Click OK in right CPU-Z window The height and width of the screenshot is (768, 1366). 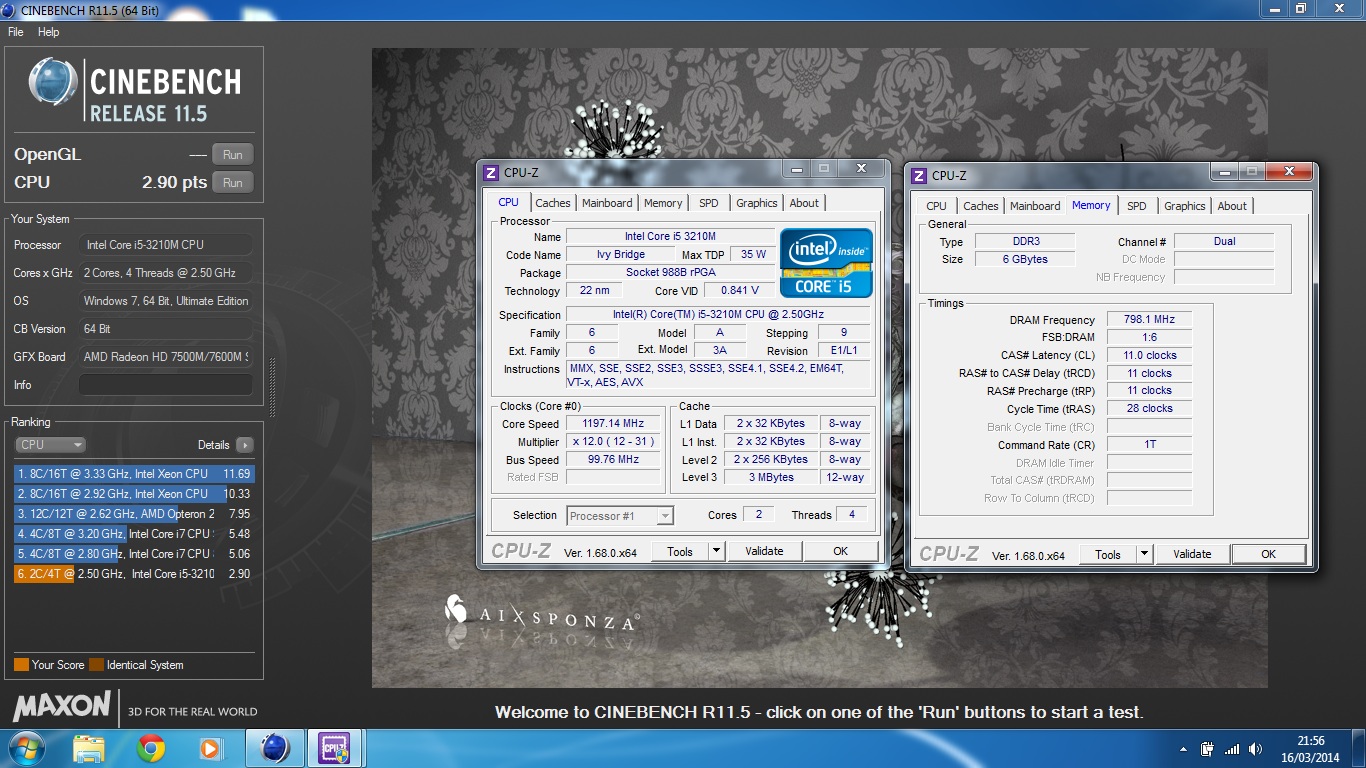pyautogui.click(x=1269, y=554)
